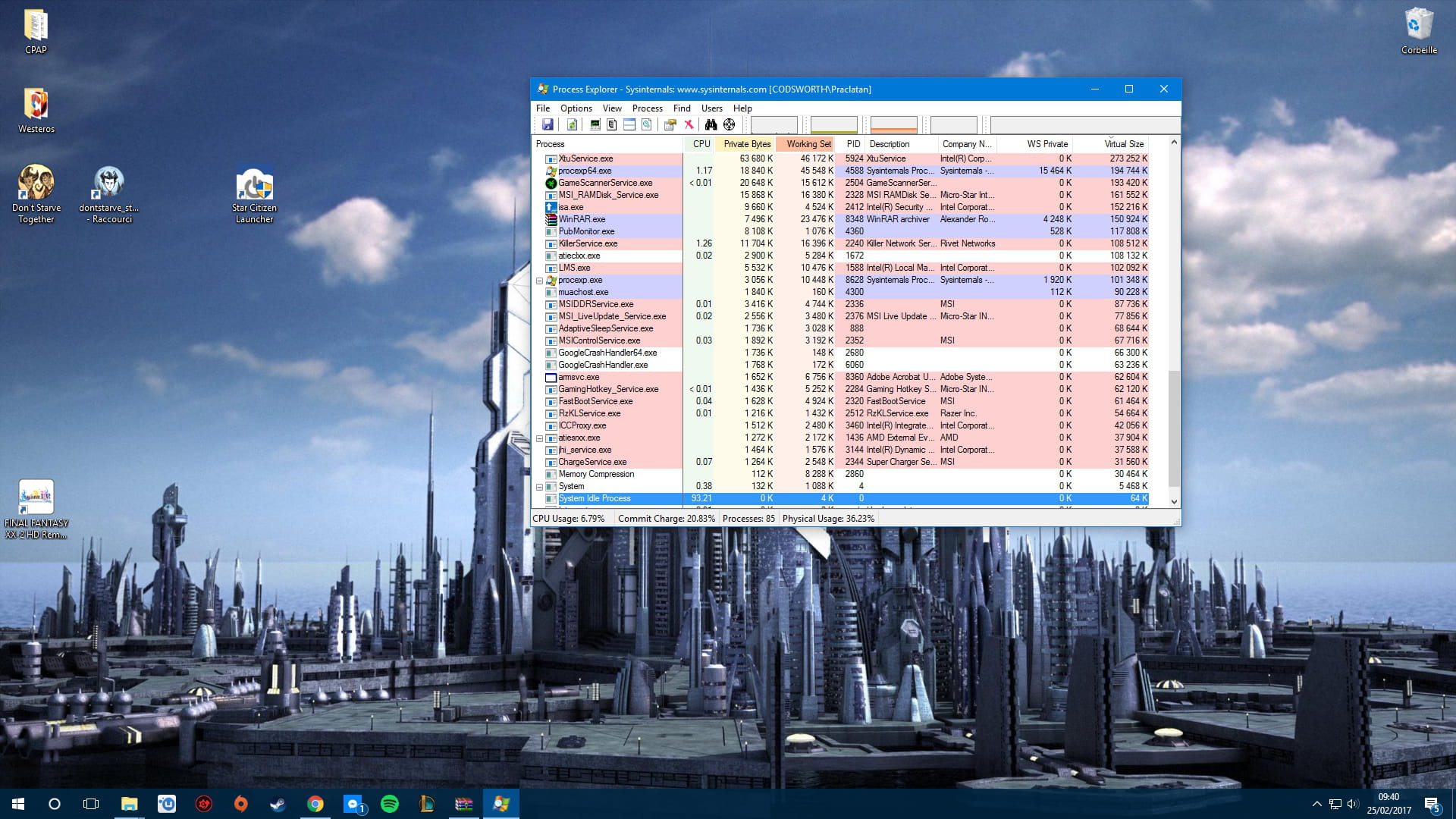The height and width of the screenshot is (819, 1456).
Task: Sort by the PID column header
Action: coord(852,144)
